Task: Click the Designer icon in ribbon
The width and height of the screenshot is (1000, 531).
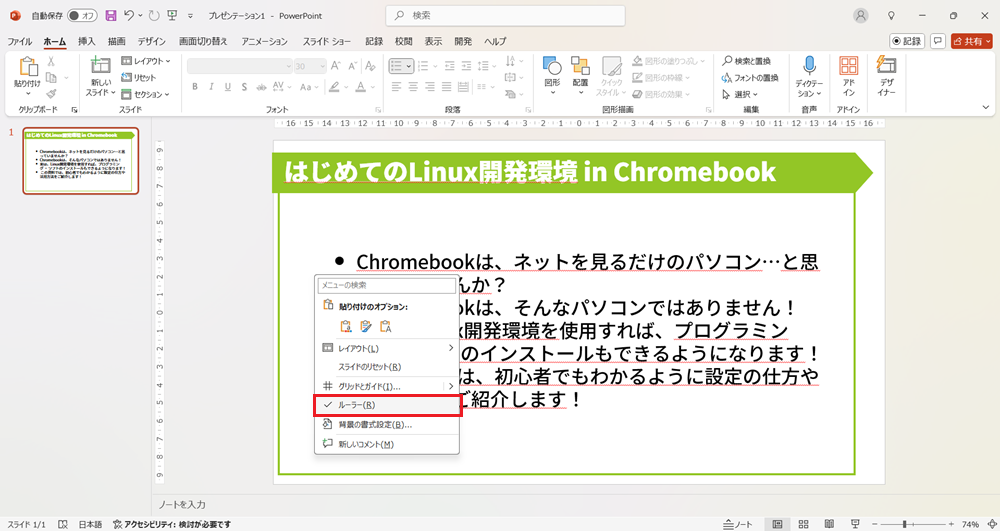Action: (886, 75)
